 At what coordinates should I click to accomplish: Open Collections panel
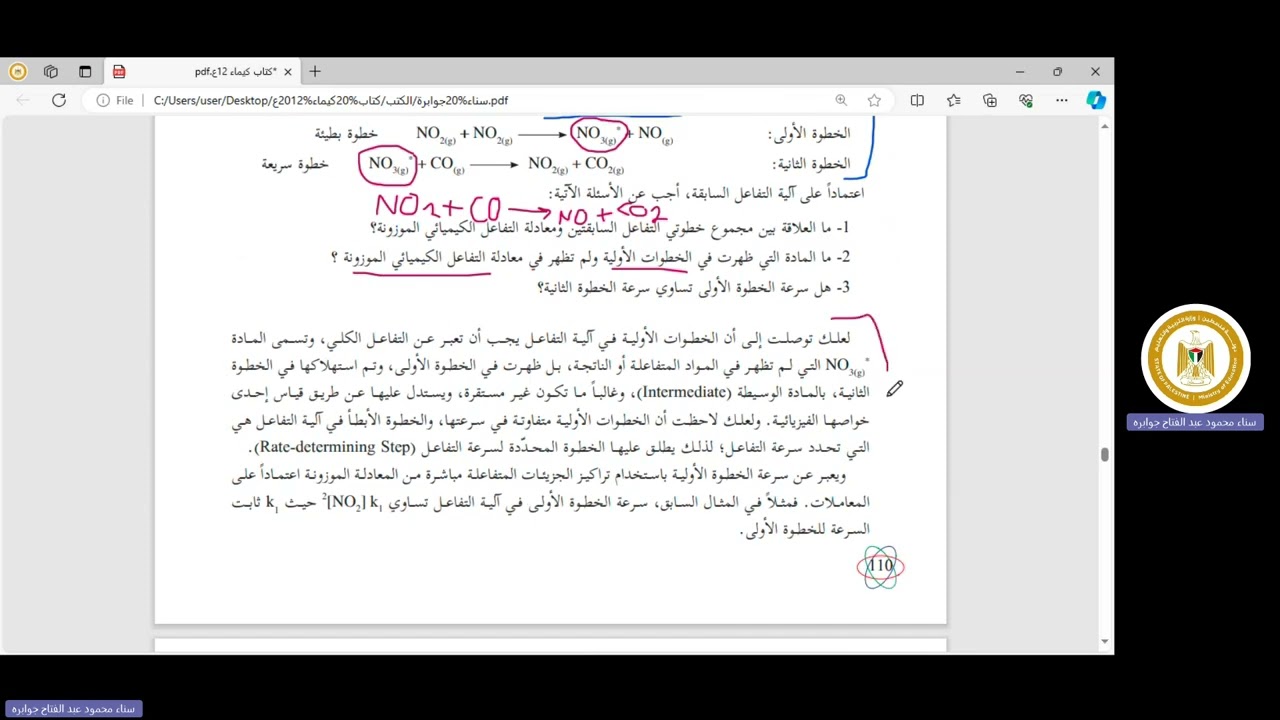(990, 100)
